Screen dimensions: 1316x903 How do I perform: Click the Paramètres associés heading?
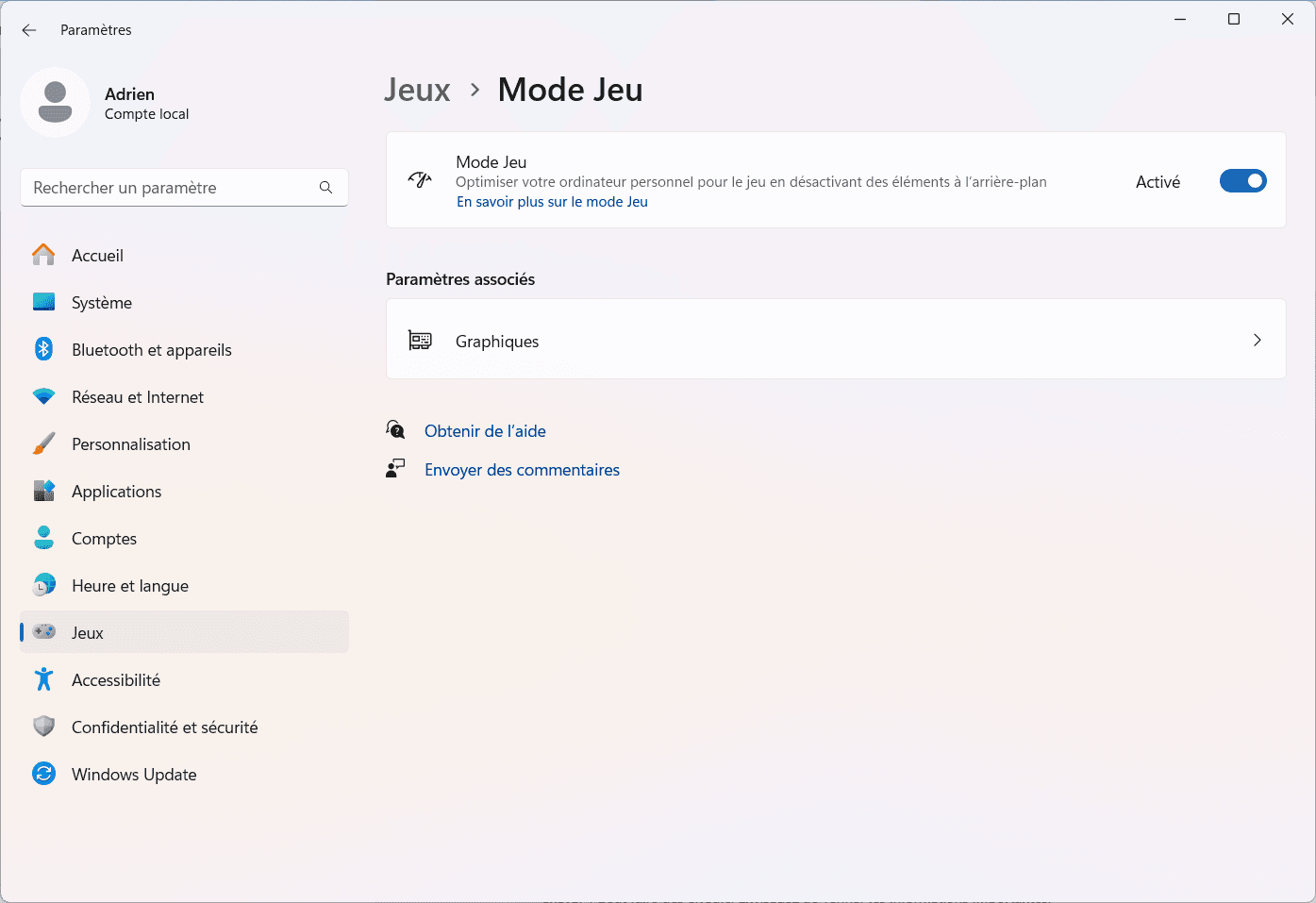click(x=460, y=279)
